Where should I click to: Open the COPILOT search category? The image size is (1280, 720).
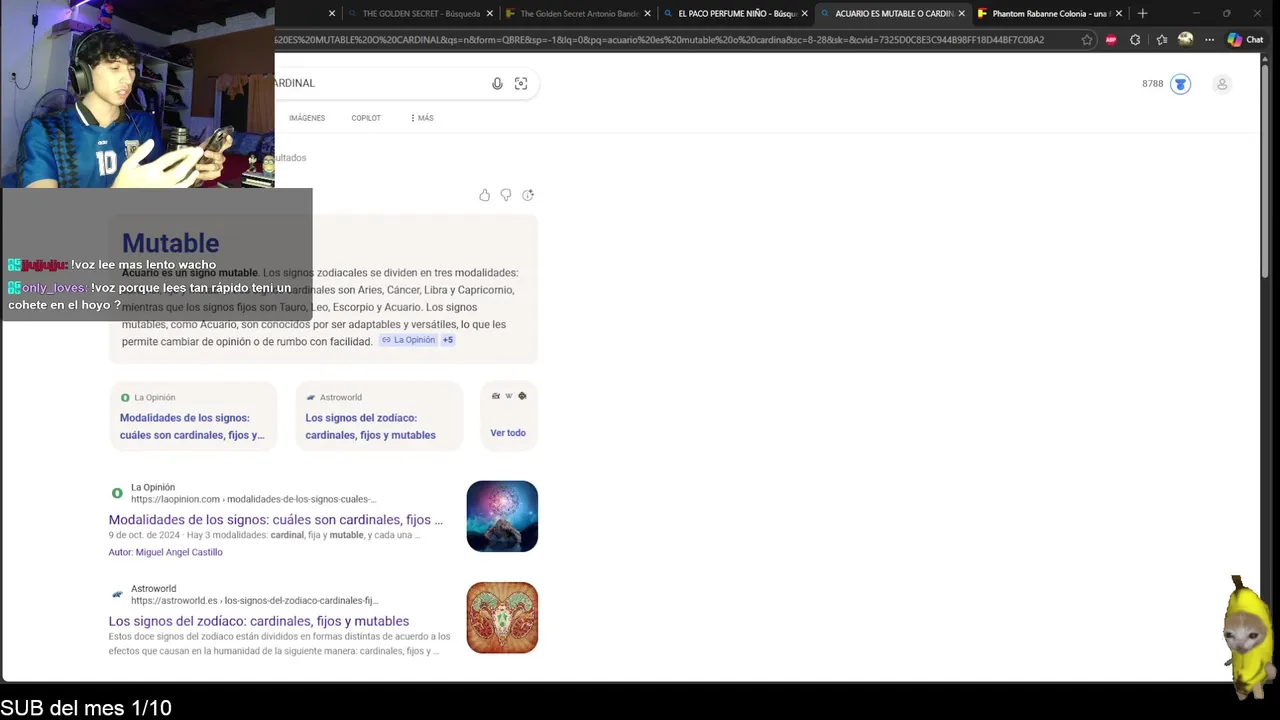click(x=366, y=118)
